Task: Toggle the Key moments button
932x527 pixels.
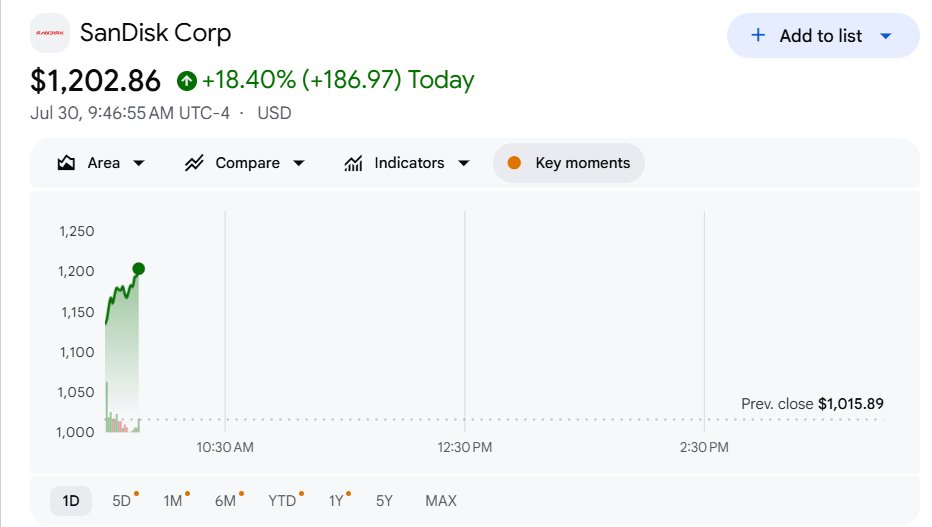Action: point(569,163)
